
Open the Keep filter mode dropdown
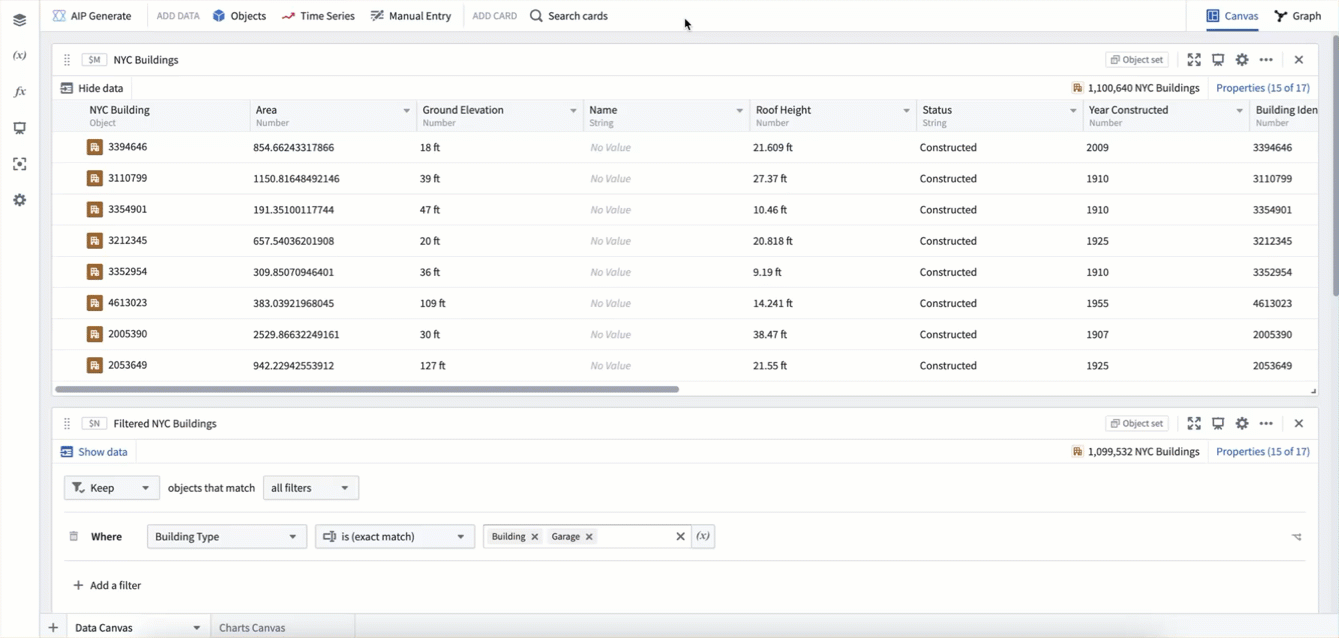tap(111, 488)
